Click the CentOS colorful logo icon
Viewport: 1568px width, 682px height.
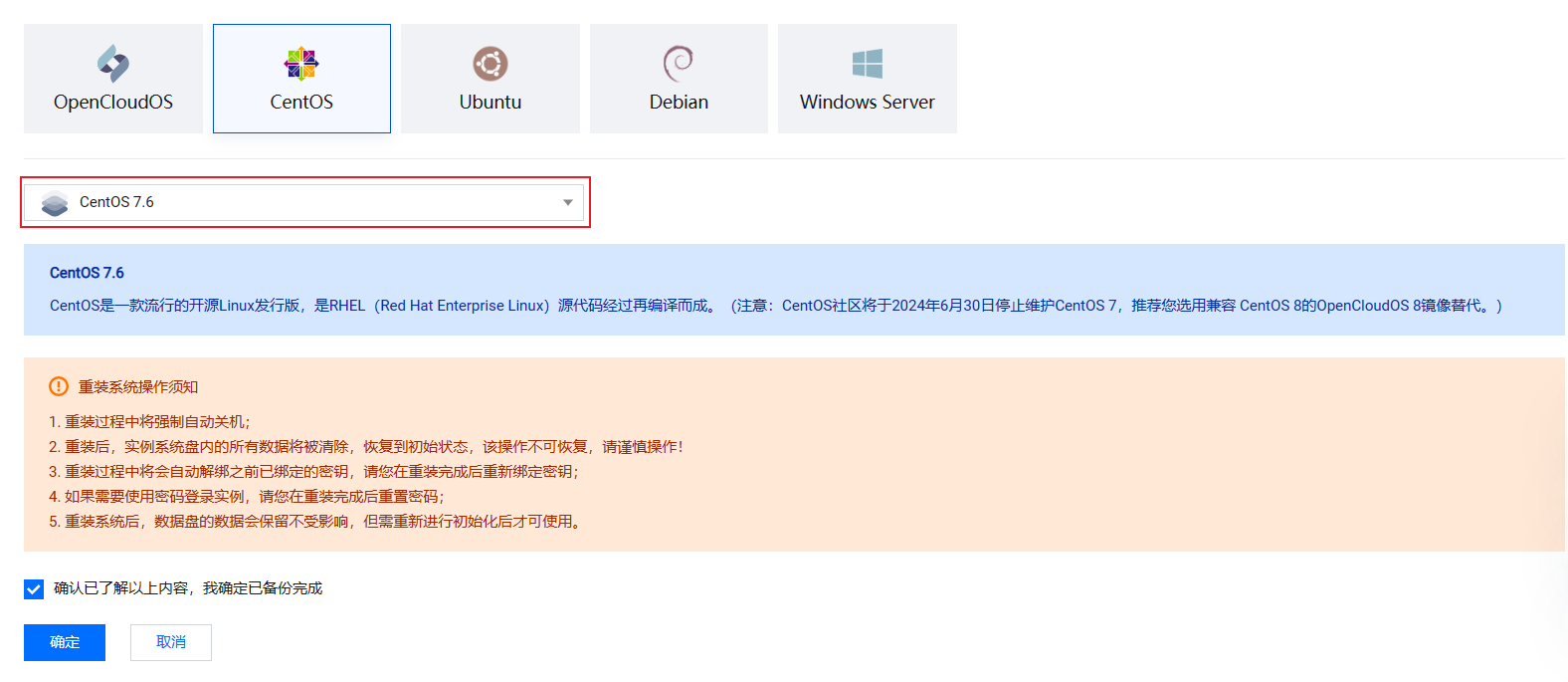tap(301, 64)
